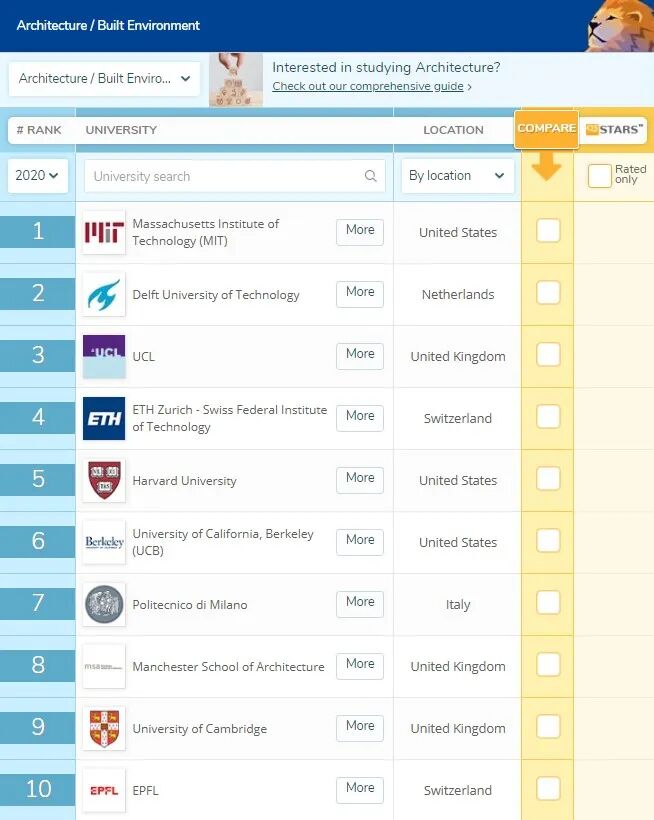Open Manchester School of Architecture name link
The width and height of the screenshot is (654, 820).
point(228,667)
